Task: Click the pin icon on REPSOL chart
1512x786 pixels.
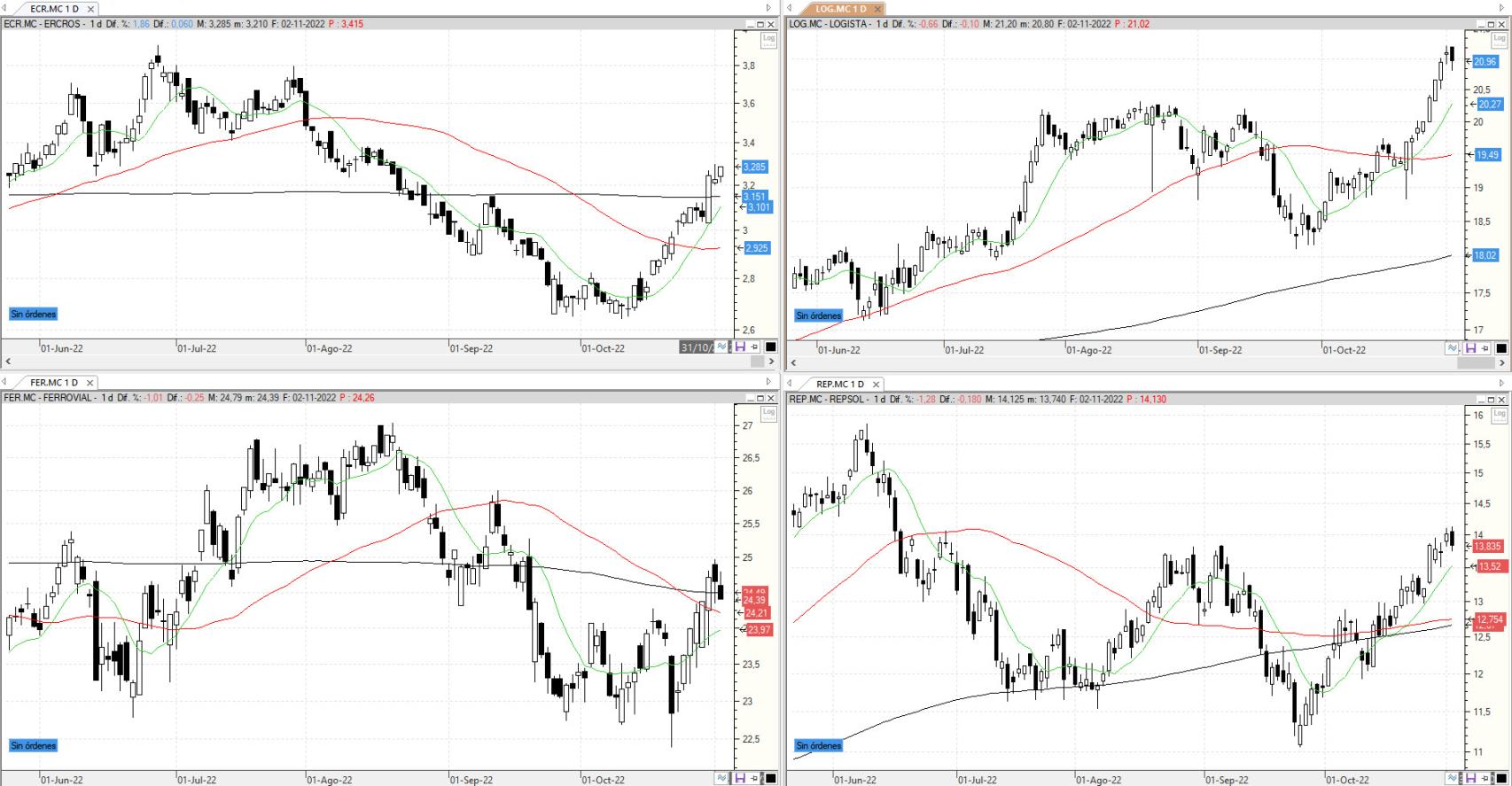Action: [x=1485, y=779]
